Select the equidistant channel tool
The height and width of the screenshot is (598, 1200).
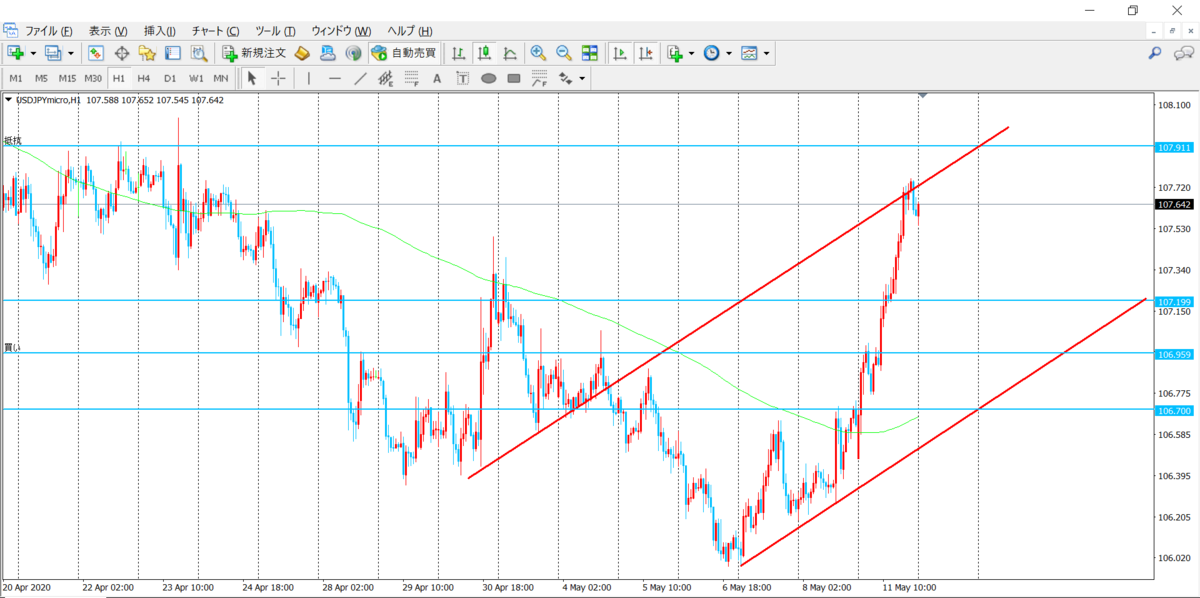click(386, 78)
